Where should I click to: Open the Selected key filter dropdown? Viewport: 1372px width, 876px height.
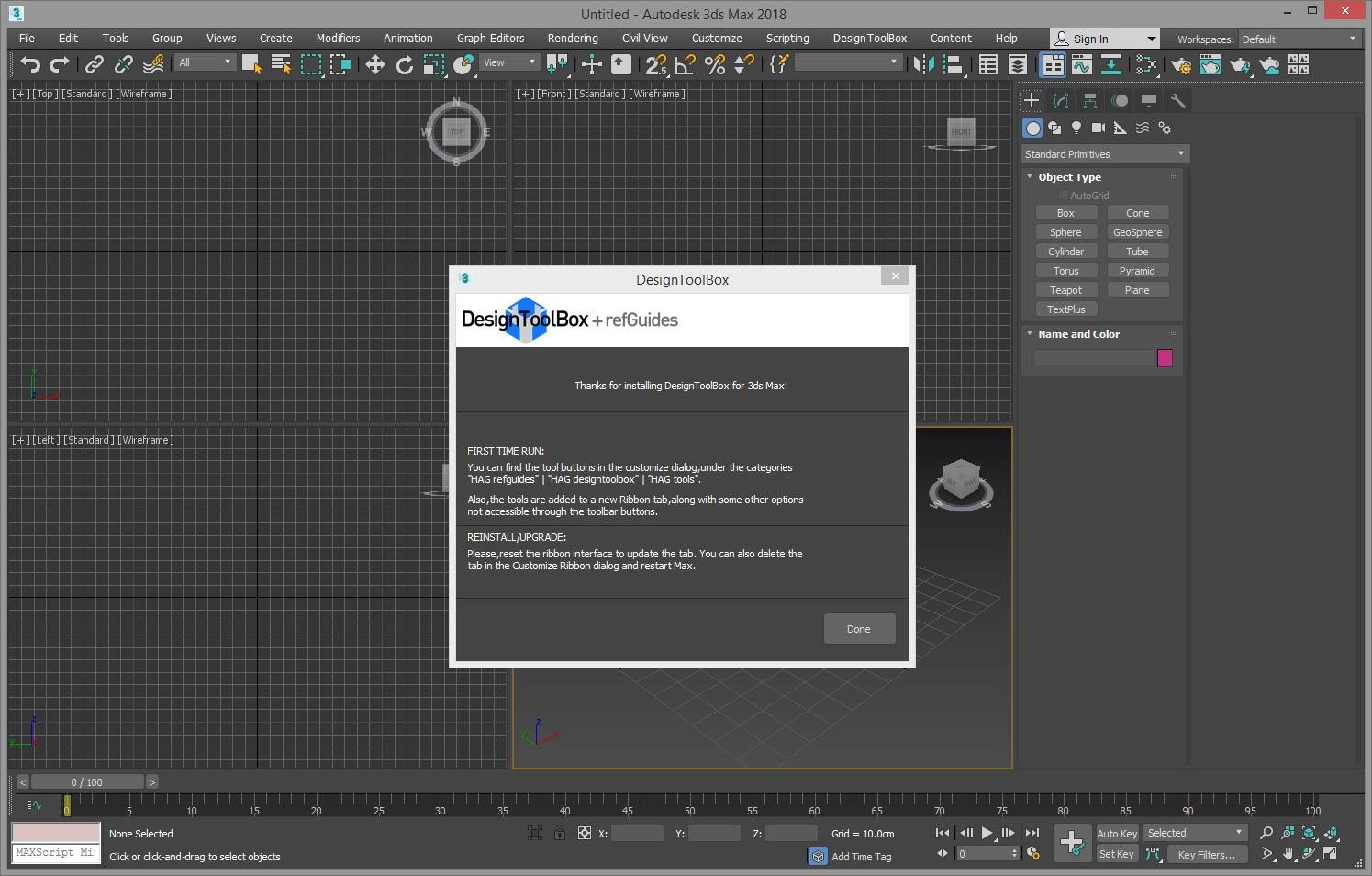[x=1196, y=833]
